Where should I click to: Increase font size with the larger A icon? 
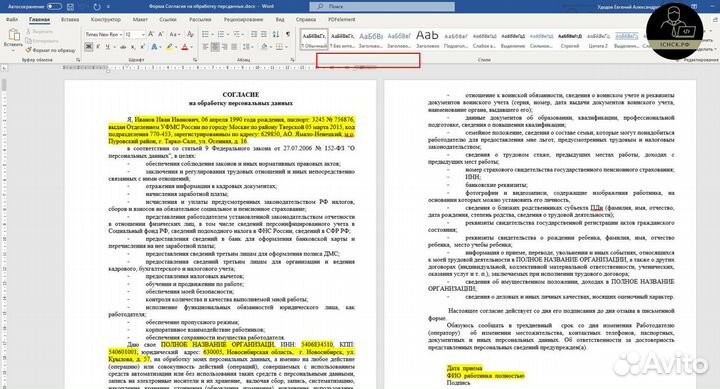(x=151, y=34)
